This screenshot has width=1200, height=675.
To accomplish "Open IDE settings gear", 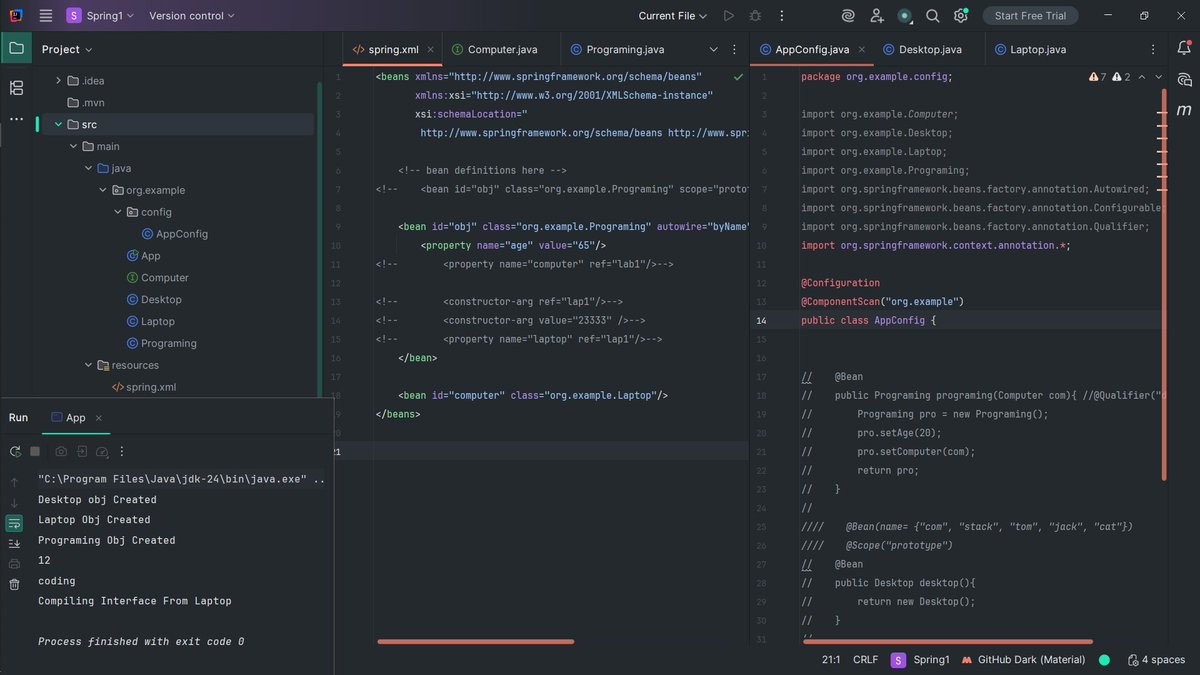I will point(961,16).
